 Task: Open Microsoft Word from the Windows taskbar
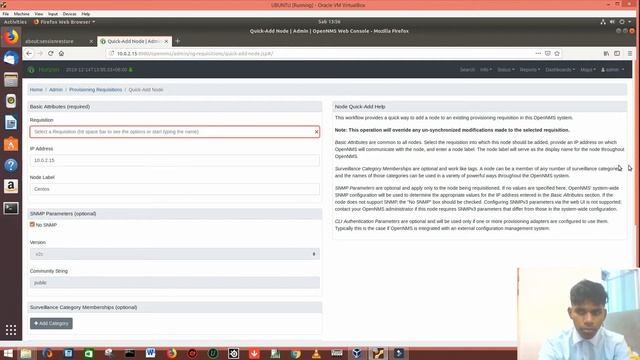tap(151, 353)
